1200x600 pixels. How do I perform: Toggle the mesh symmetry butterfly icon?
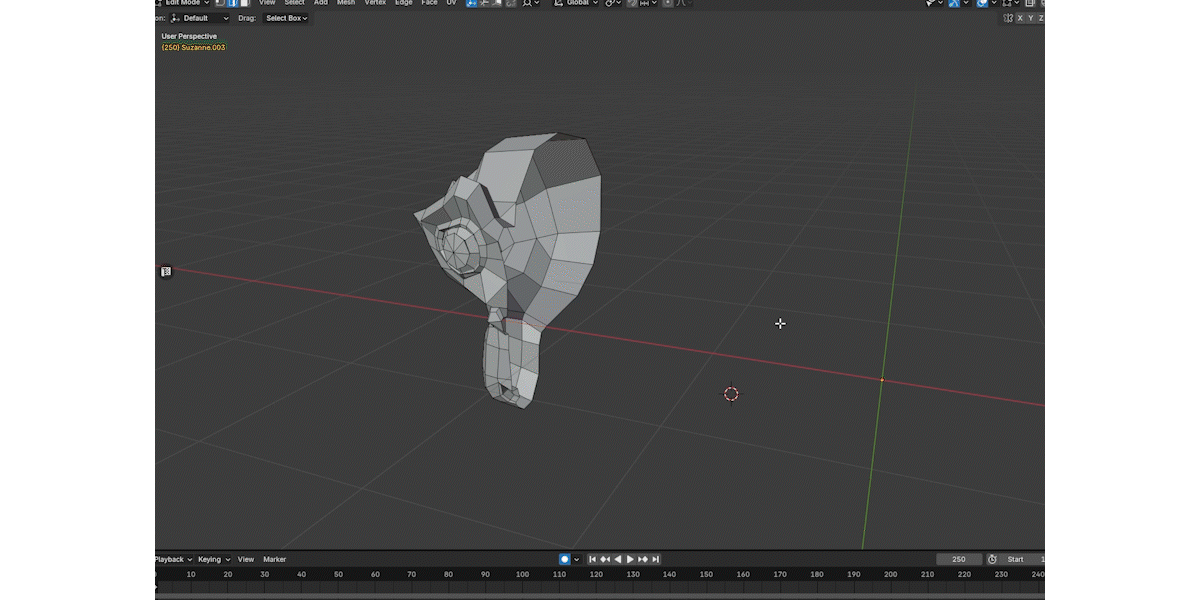click(x=1008, y=18)
